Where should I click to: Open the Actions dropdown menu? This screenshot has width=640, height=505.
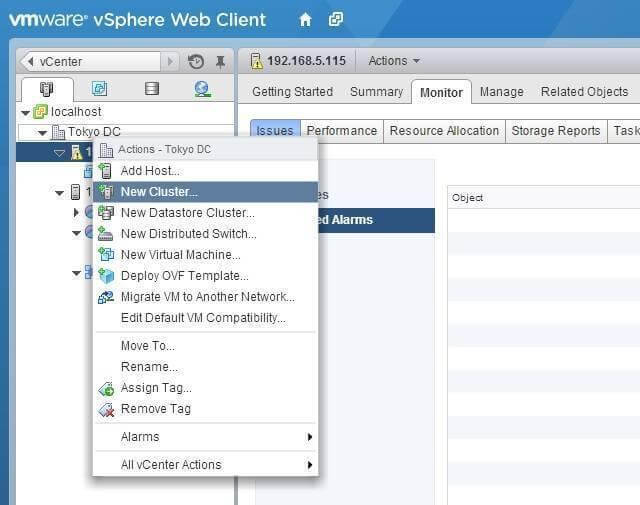[394, 61]
